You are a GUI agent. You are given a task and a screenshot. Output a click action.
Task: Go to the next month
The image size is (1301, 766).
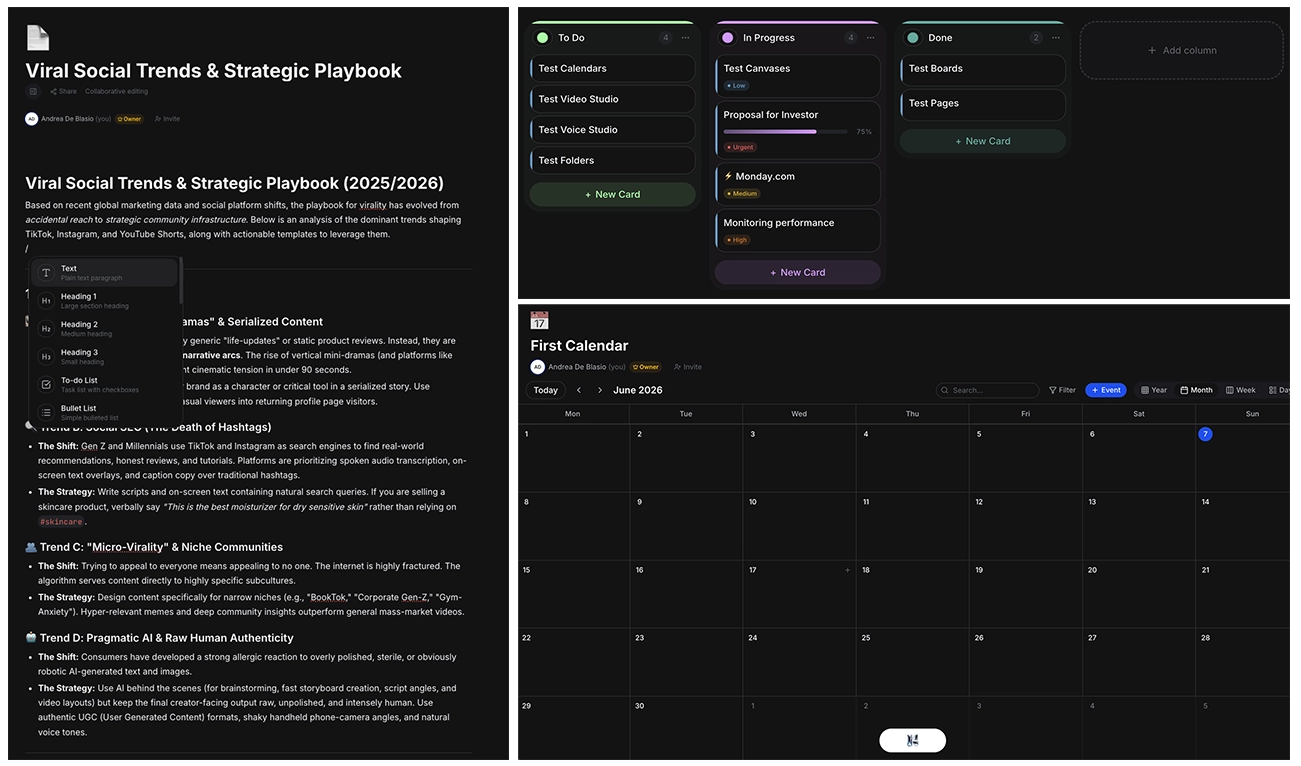600,390
